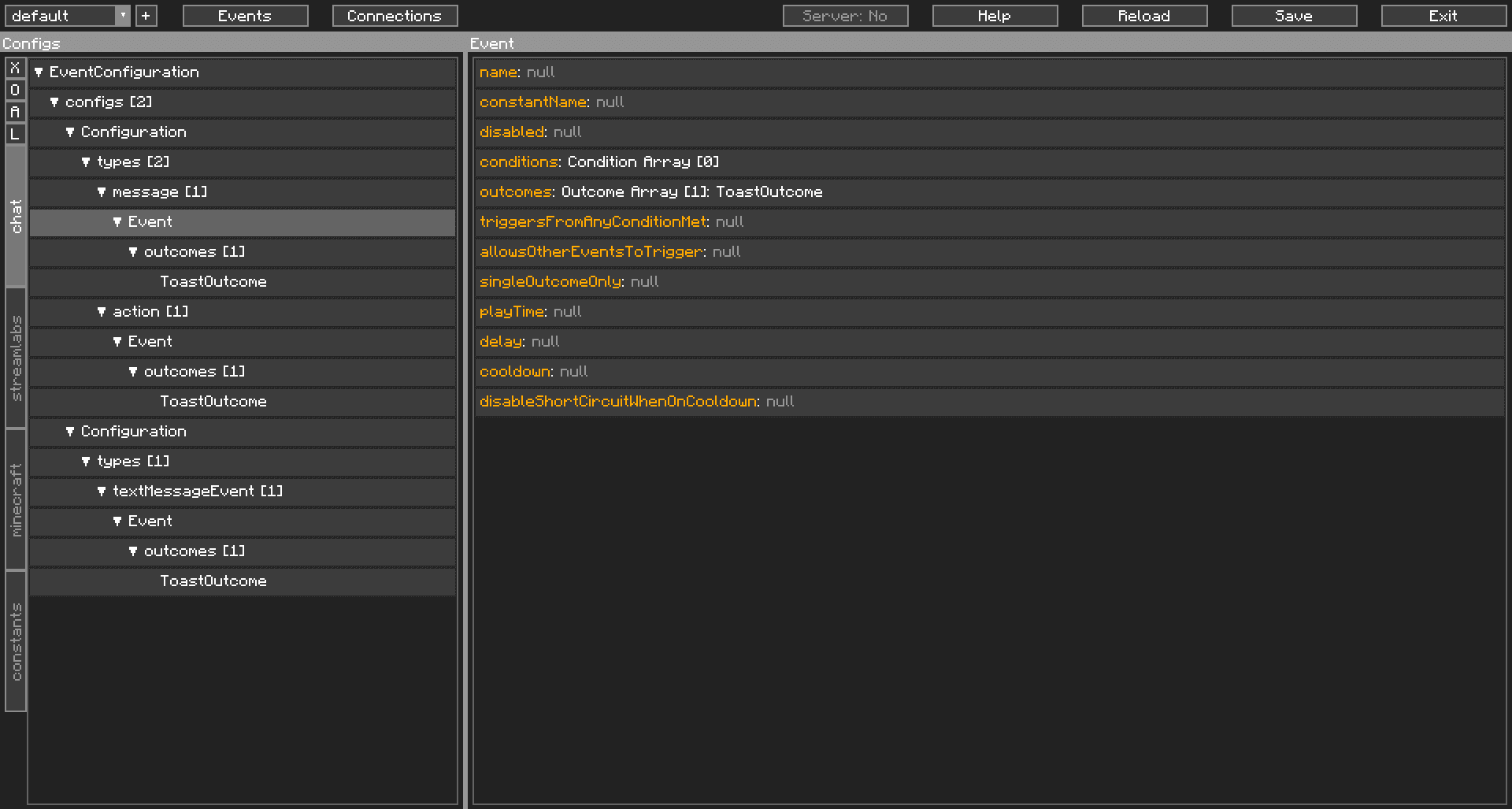Select outcomes [1] under the message Event
The width and height of the screenshot is (1512, 809).
tap(243, 252)
